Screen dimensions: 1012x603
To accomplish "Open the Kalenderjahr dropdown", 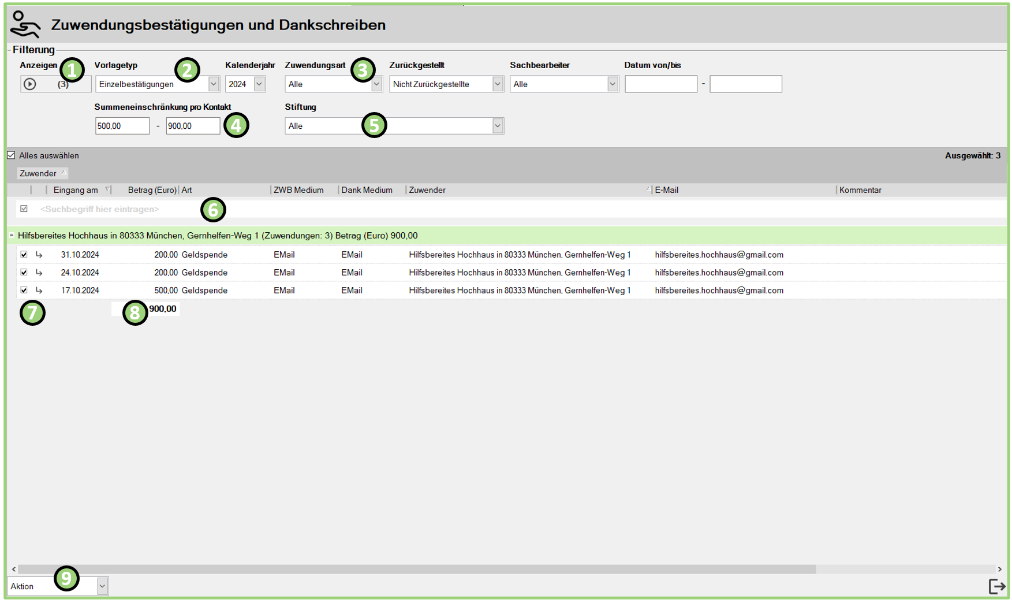I will 260,85.
